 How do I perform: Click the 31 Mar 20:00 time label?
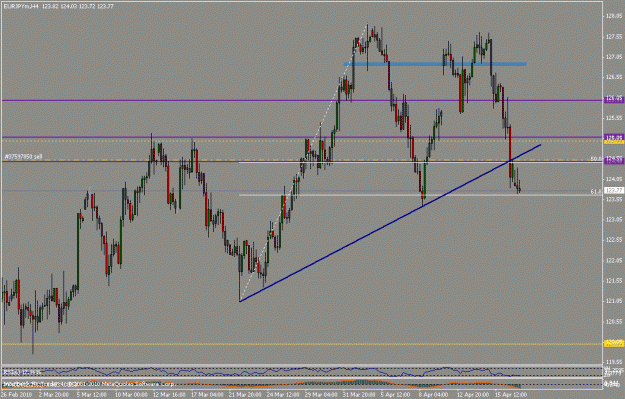(360, 395)
